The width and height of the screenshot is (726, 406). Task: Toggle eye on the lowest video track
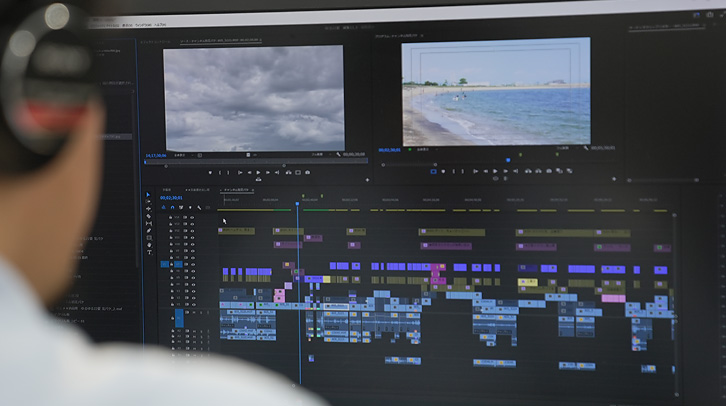[x=193, y=305]
